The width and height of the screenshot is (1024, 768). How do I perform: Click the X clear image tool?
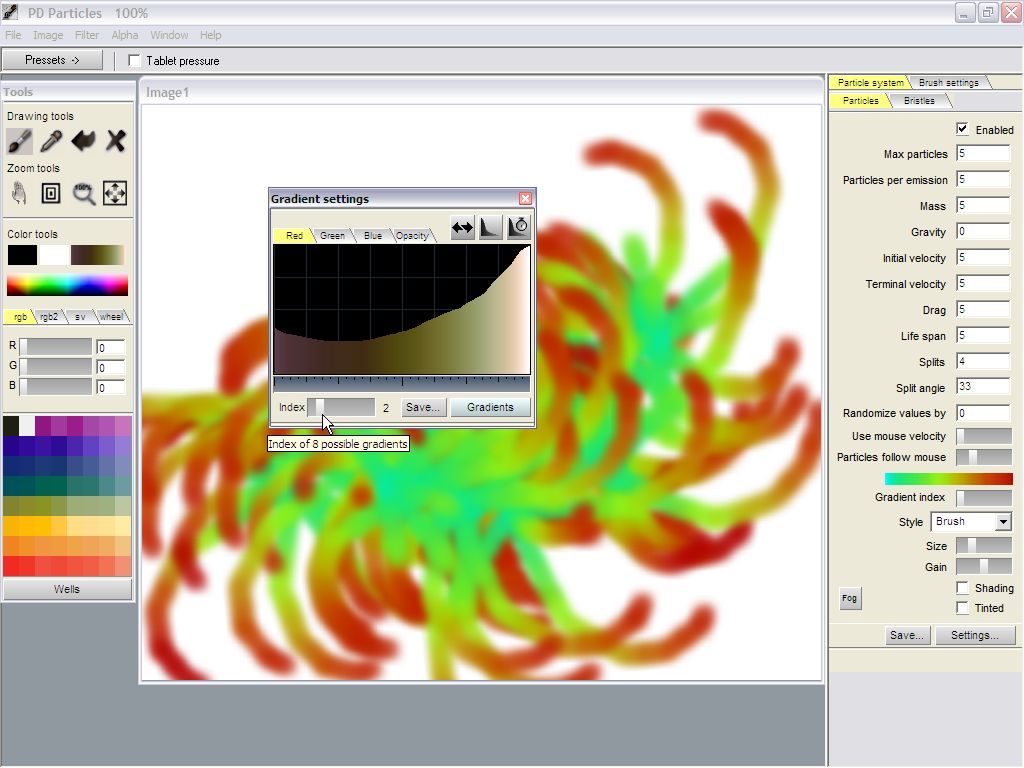coord(115,141)
